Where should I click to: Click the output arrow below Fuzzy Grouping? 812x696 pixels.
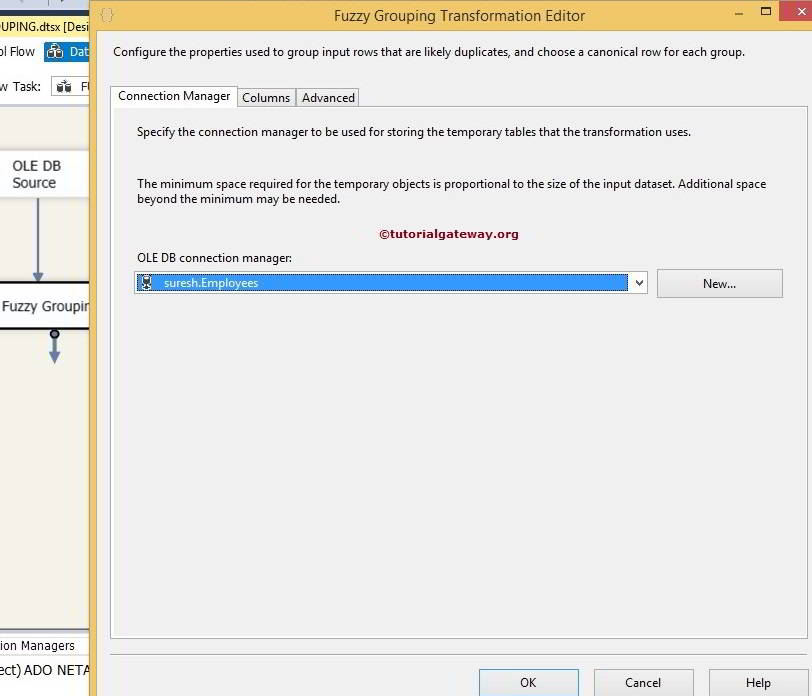[x=53, y=346]
